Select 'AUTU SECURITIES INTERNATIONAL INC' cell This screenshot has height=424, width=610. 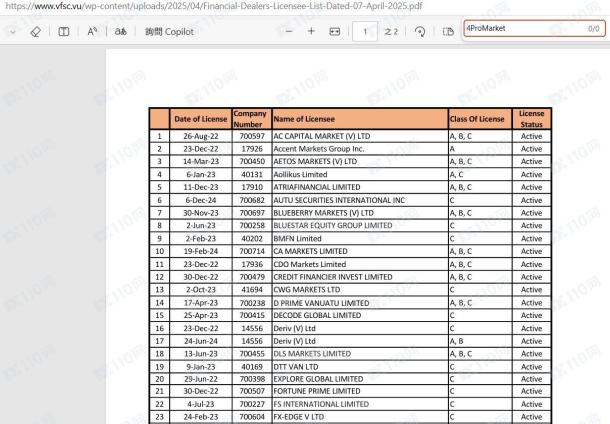[360, 200]
